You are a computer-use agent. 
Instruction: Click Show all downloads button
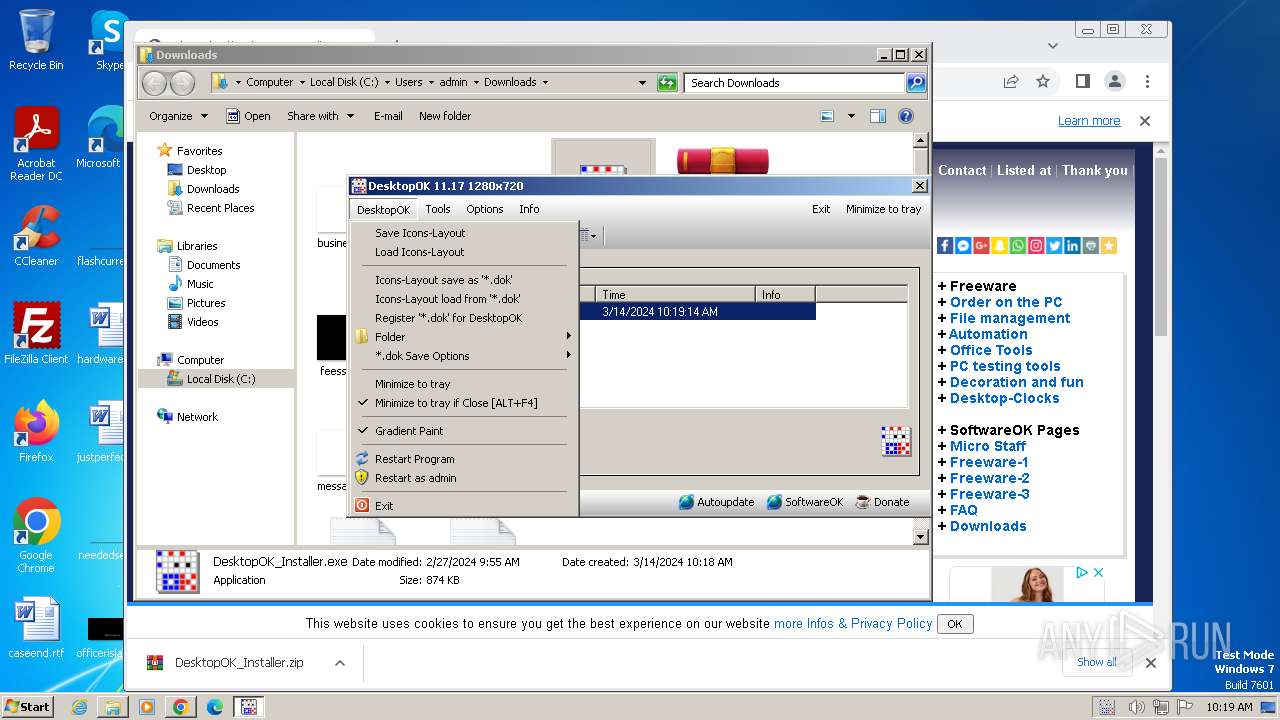click(1097, 662)
